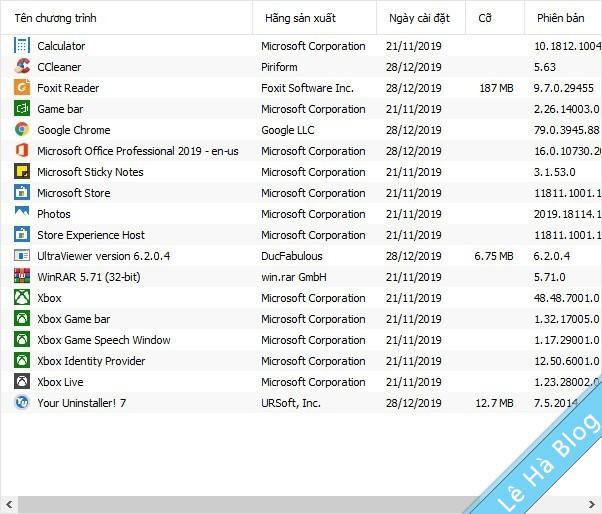This screenshot has height=514, width=602.
Task: Click version 9.7.0.29455 of Foxit Reader
Action: (564, 88)
